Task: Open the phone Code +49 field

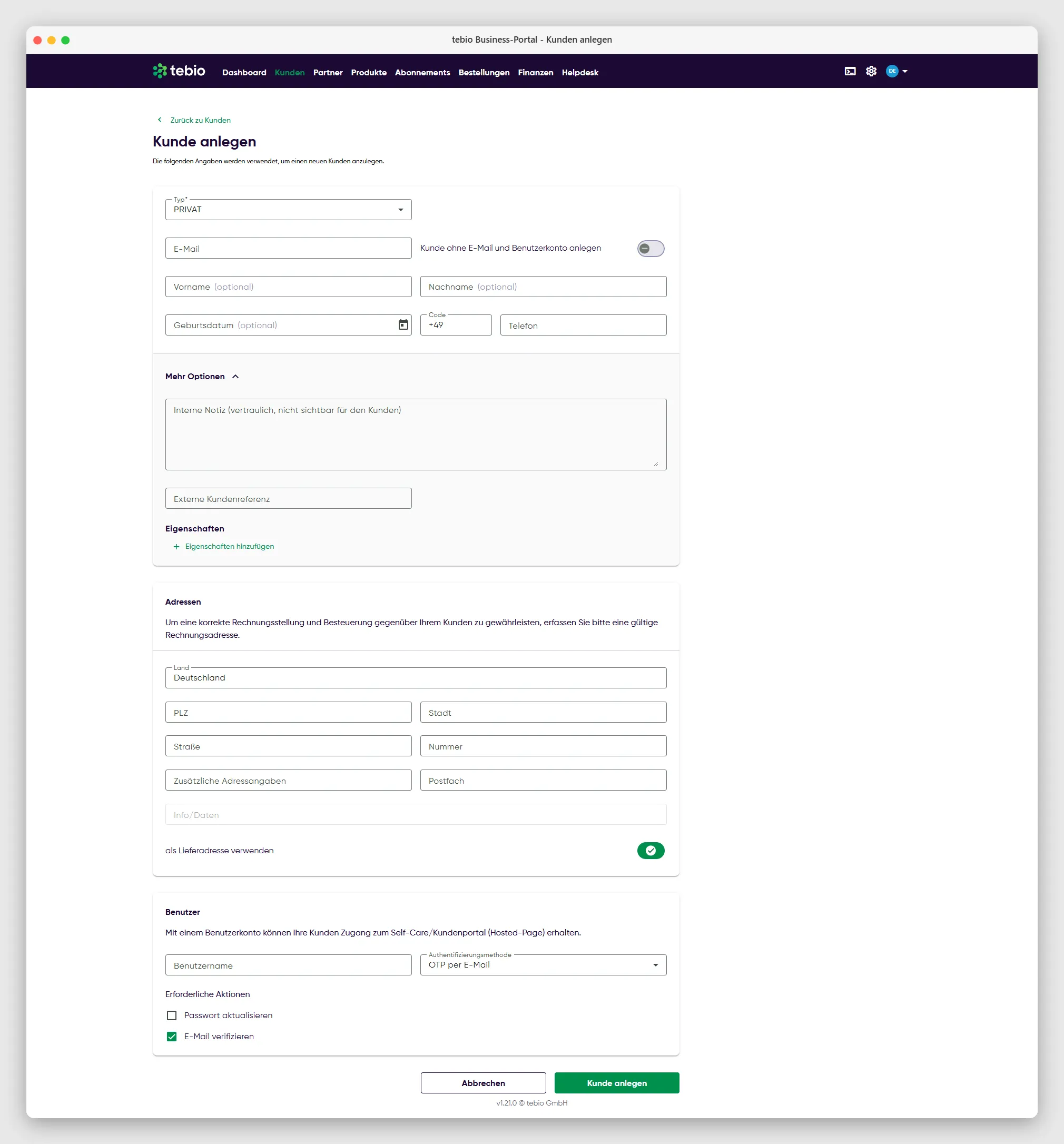Action: tap(456, 325)
